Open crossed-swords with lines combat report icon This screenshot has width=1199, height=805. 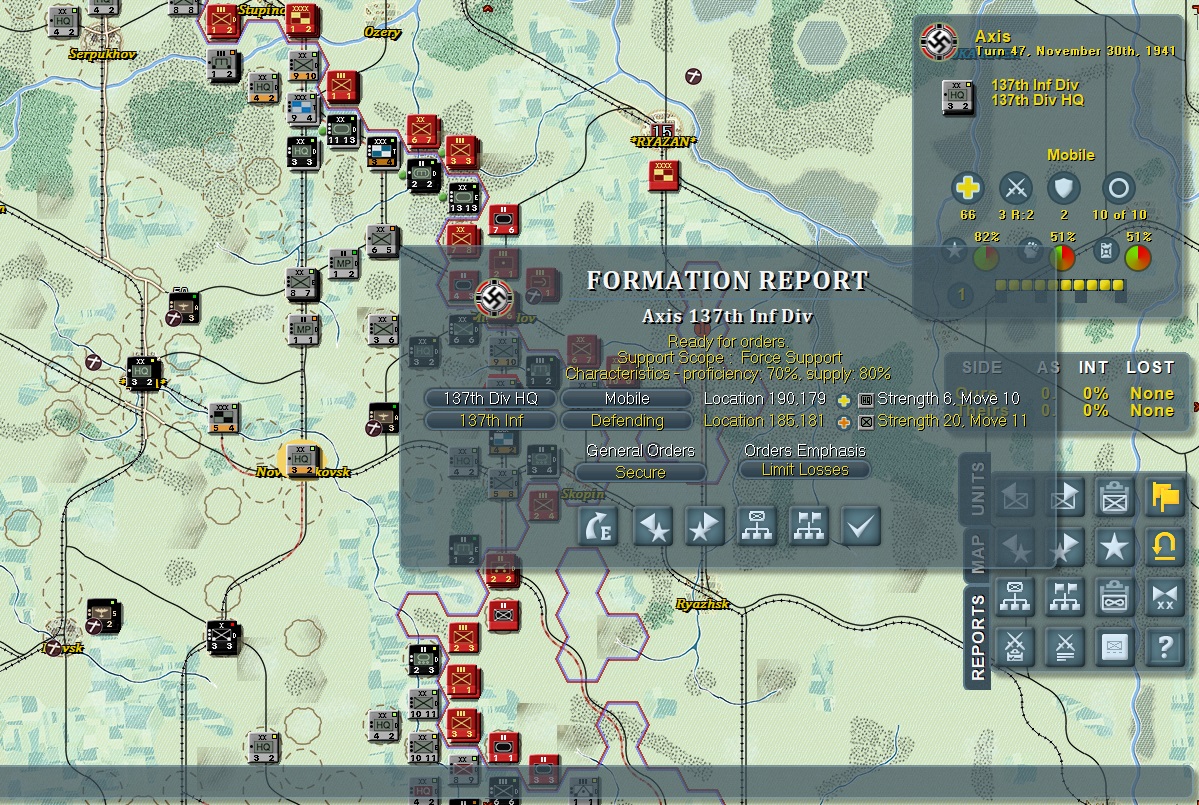tap(1064, 648)
